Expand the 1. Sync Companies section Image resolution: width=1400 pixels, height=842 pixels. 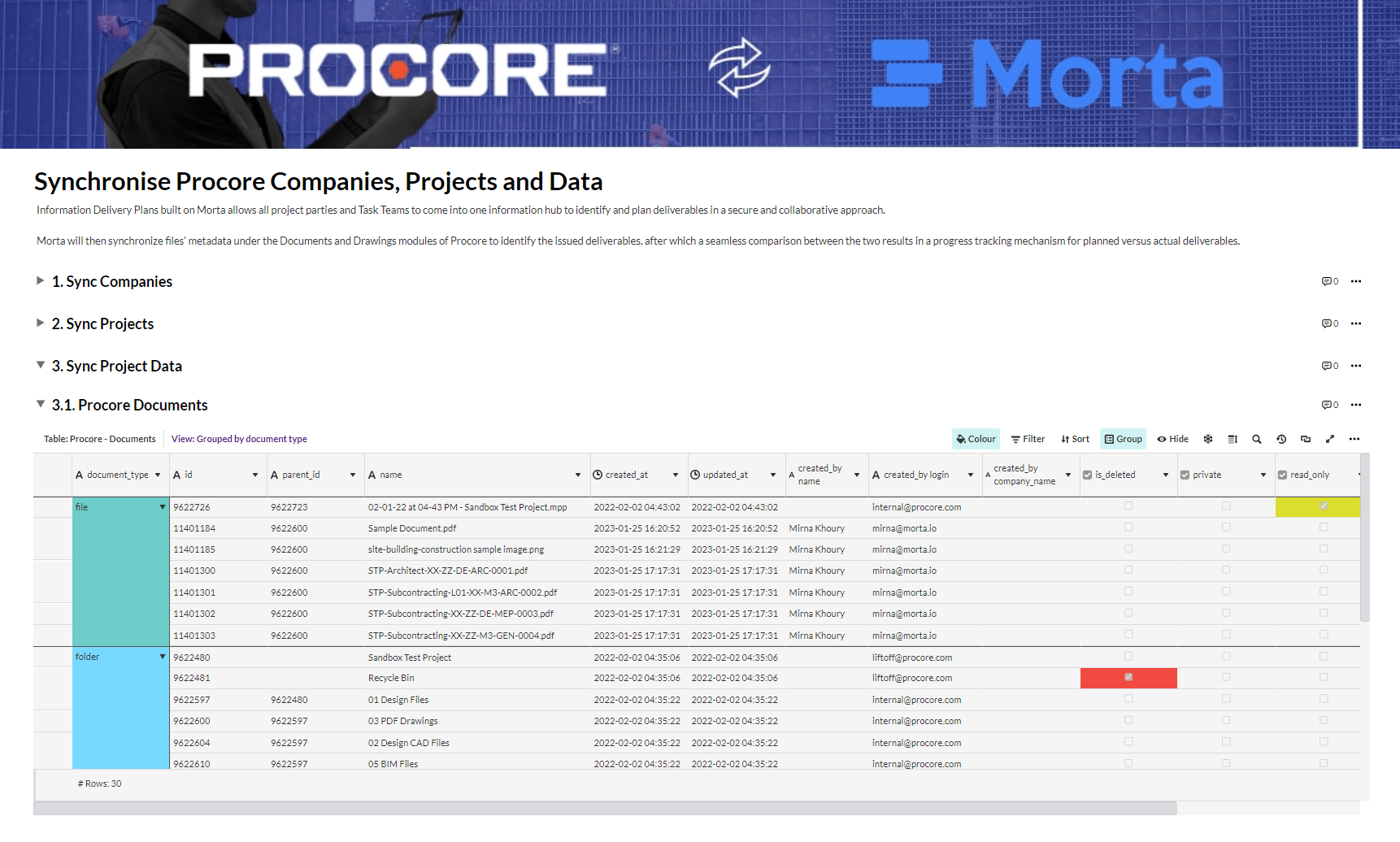(40, 280)
